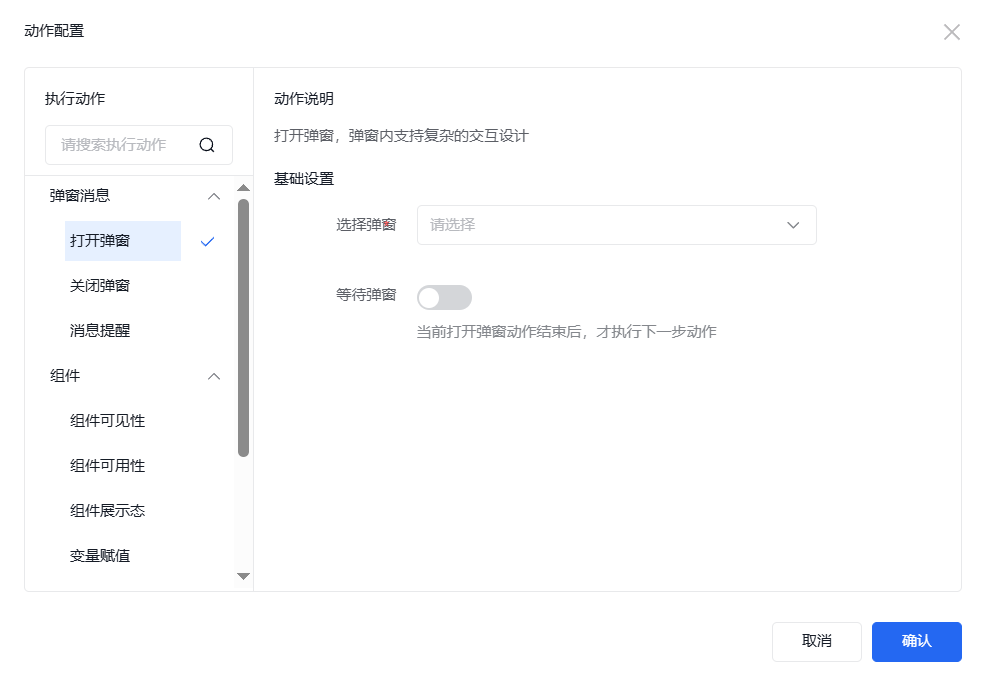Close the 动作配置 dialog
Screen dimensions: 984x685
(951, 32)
